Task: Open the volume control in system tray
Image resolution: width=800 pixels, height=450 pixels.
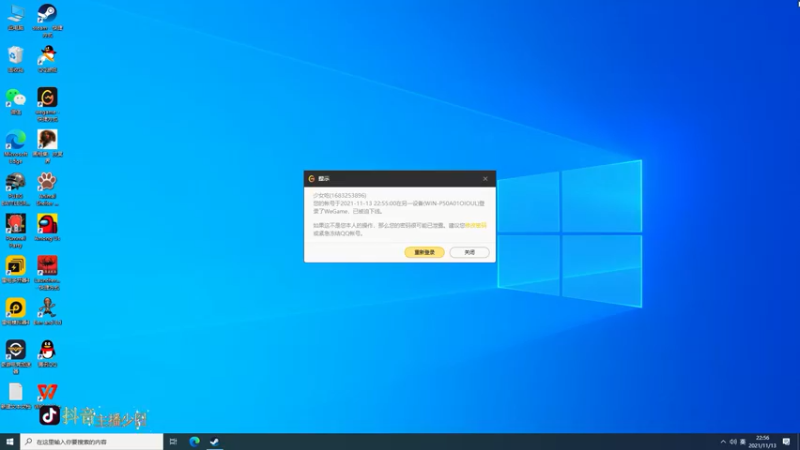Action: click(733, 442)
